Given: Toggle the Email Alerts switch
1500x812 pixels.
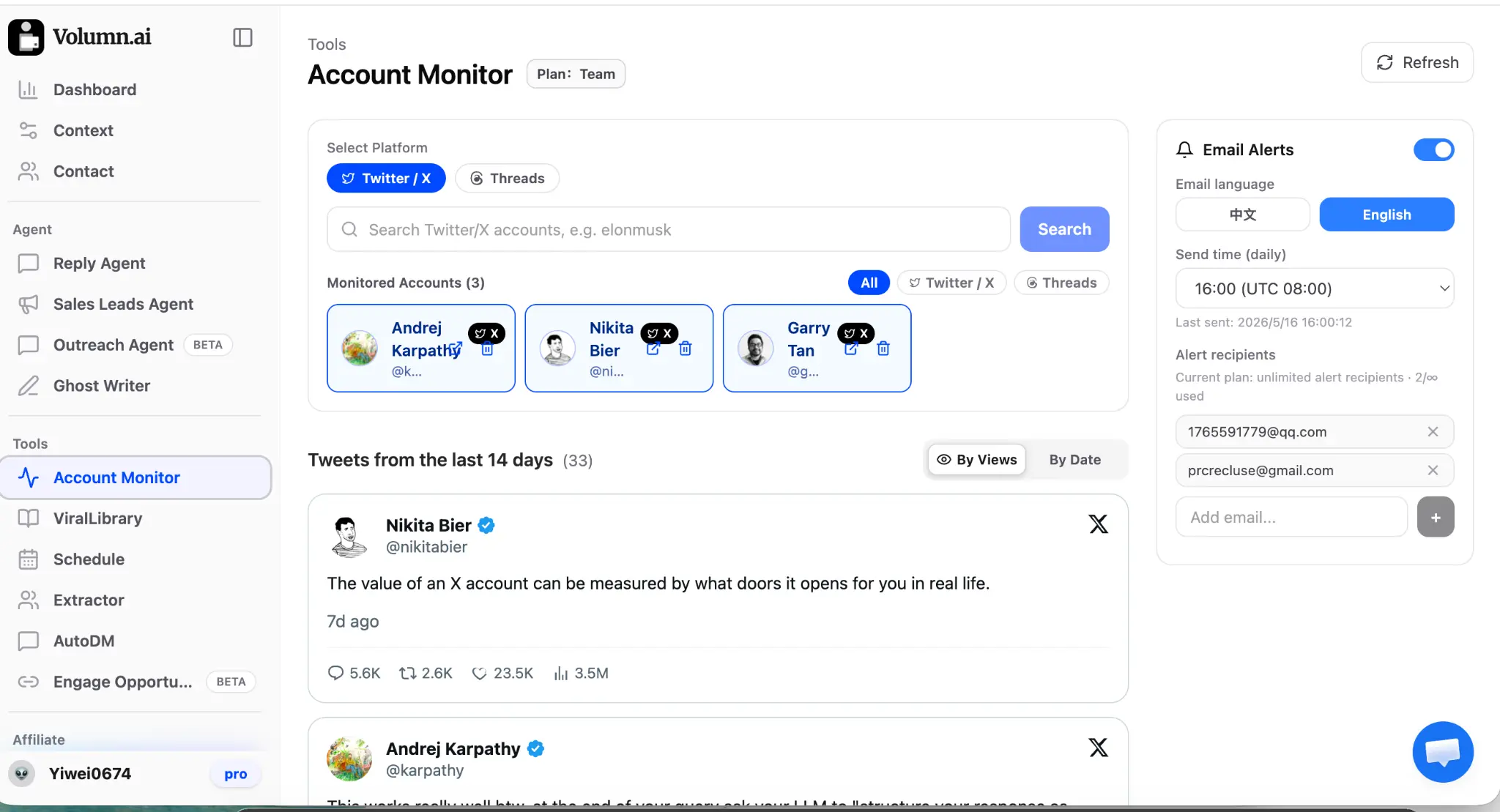Looking at the screenshot, I should tap(1433, 149).
